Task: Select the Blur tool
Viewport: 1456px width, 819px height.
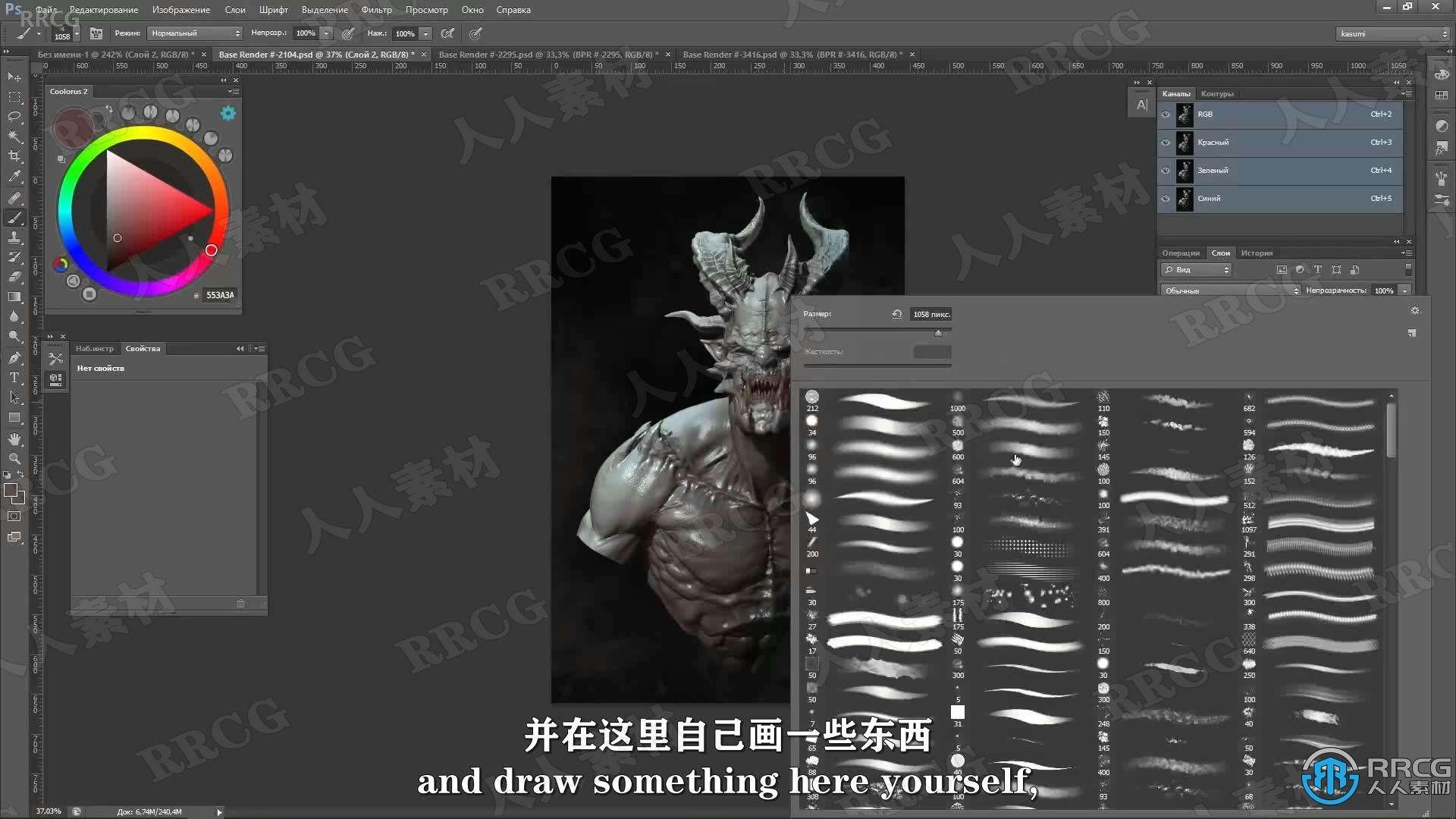Action: (14, 316)
